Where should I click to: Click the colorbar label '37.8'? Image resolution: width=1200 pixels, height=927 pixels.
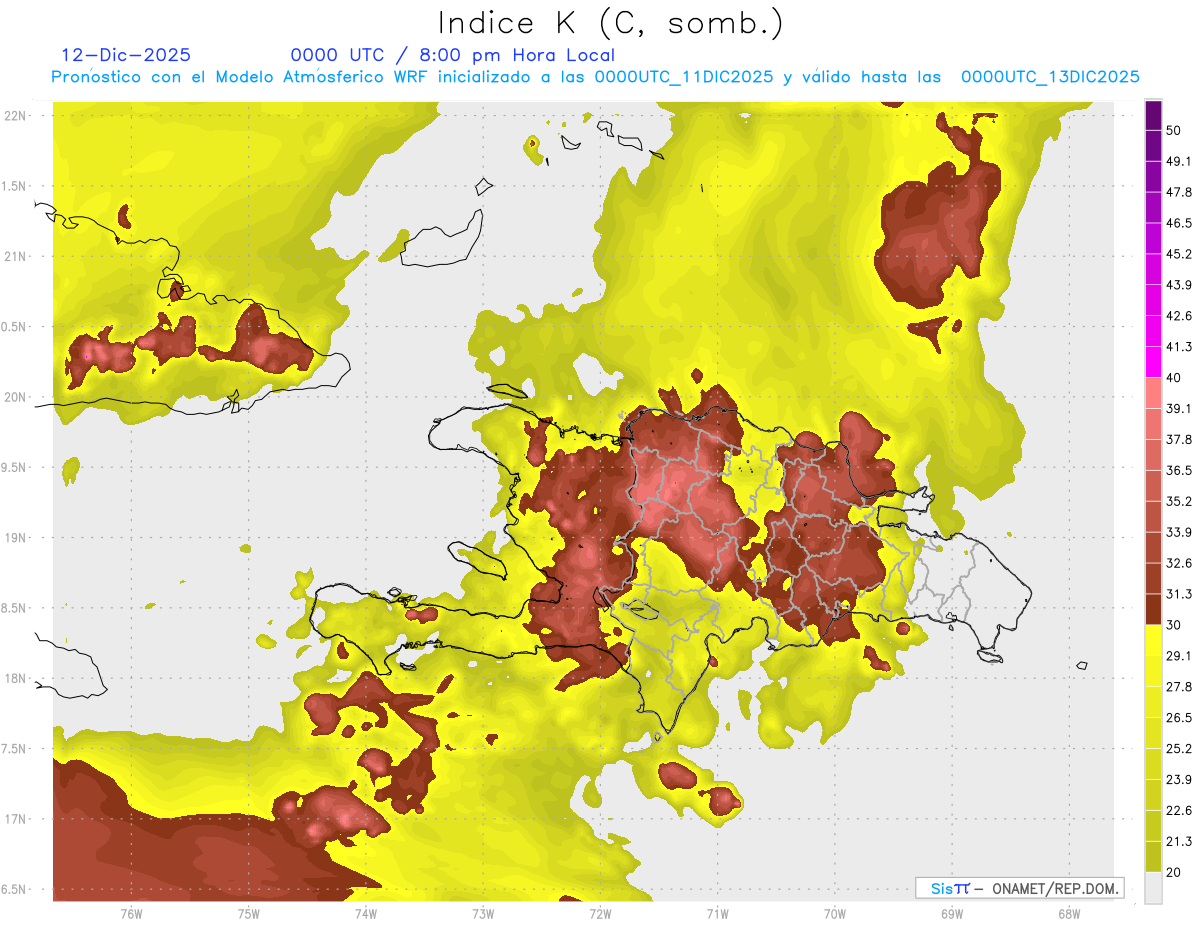(1179, 439)
